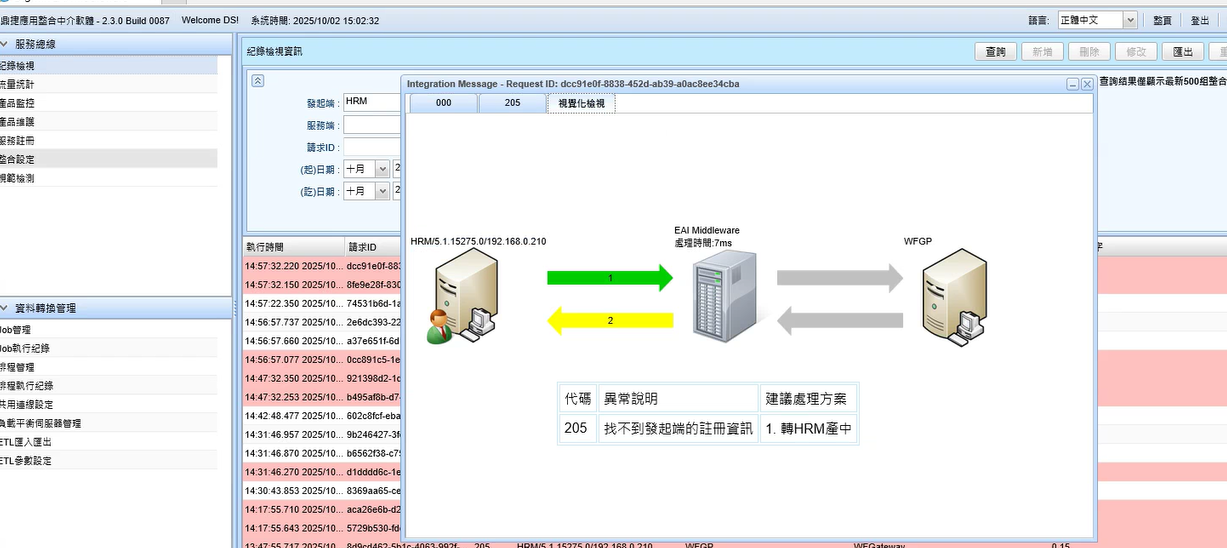Click yellow arrow labeled 2
Viewport: 1227px width, 548px height.
[610, 320]
